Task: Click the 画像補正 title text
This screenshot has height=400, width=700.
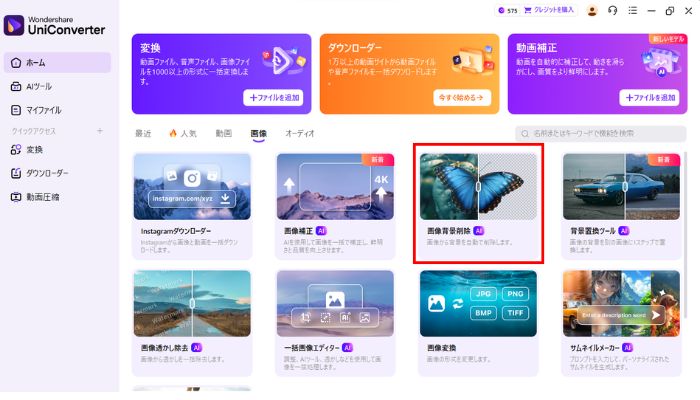Action: tap(298, 231)
